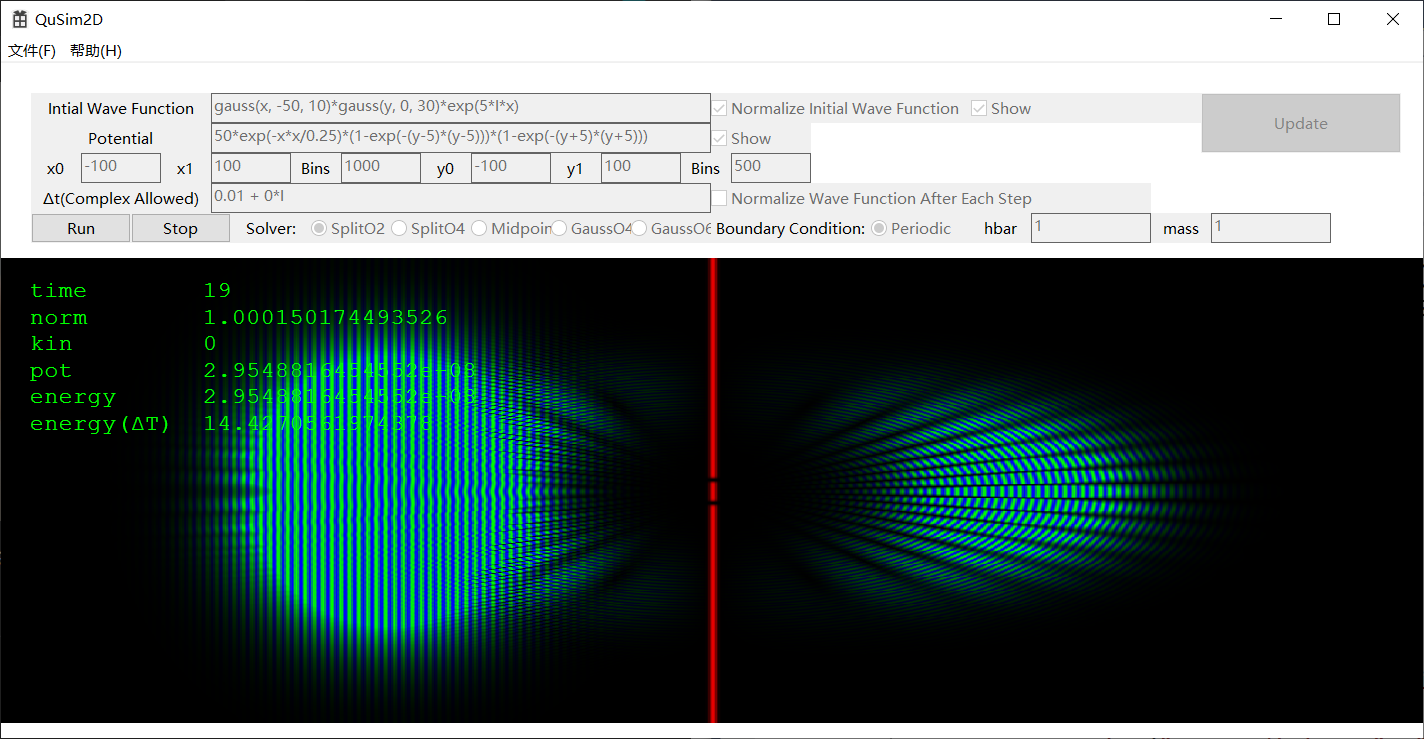Click the Run button
Image resolution: width=1424 pixels, height=739 pixels.
(81, 228)
